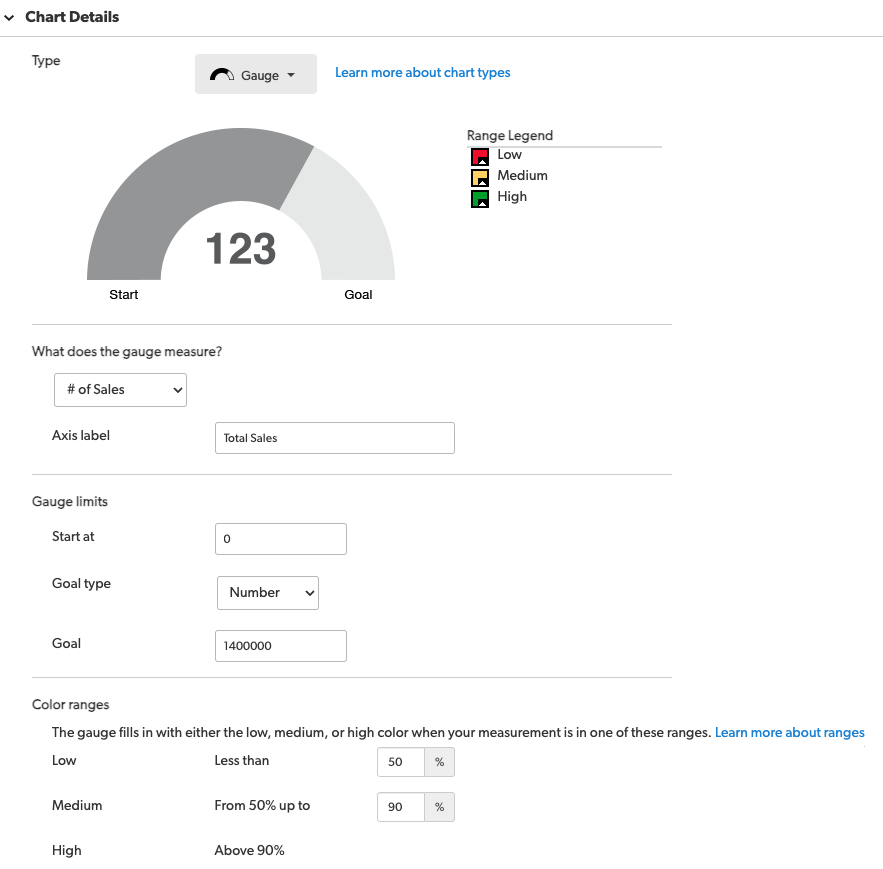Image resolution: width=883 pixels, height=869 pixels.
Task: Click the Low legend label
Action: 509,154
